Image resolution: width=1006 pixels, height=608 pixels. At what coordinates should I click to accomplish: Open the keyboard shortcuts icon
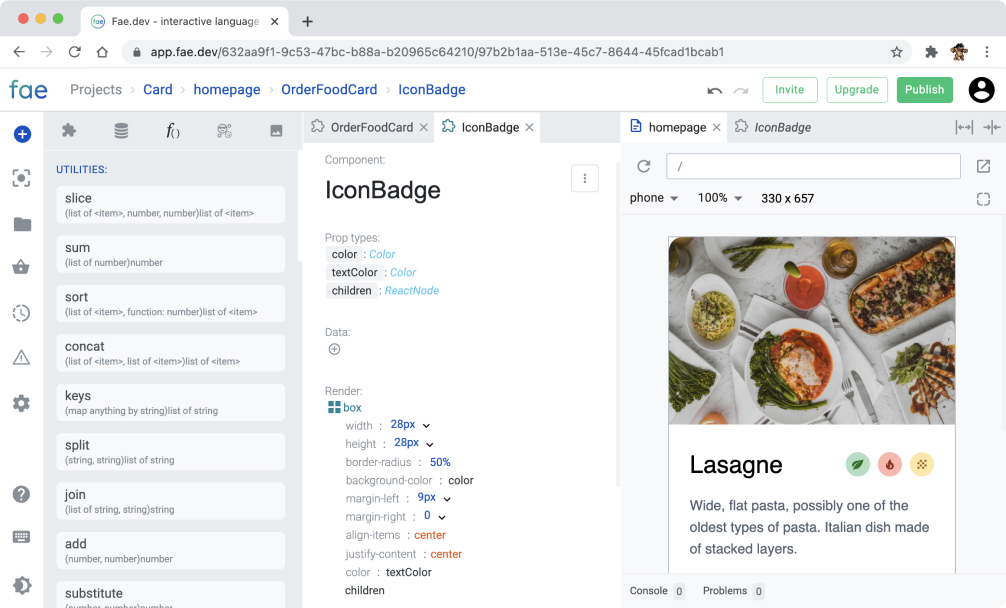[x=21, y=537]
